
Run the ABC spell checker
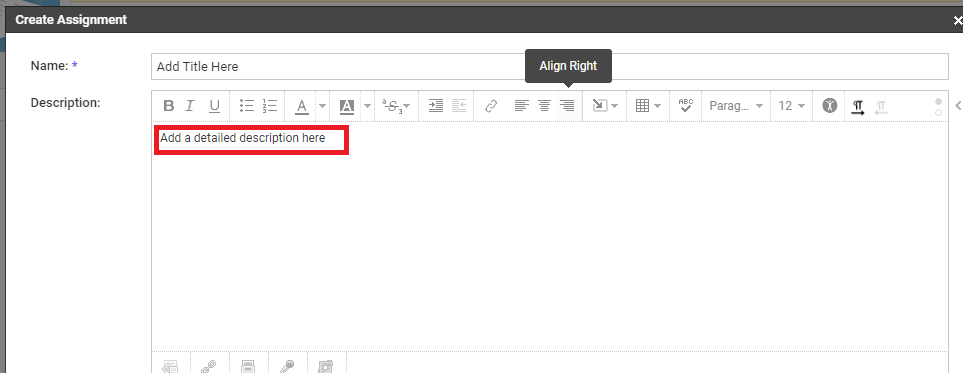pos(686,105)
